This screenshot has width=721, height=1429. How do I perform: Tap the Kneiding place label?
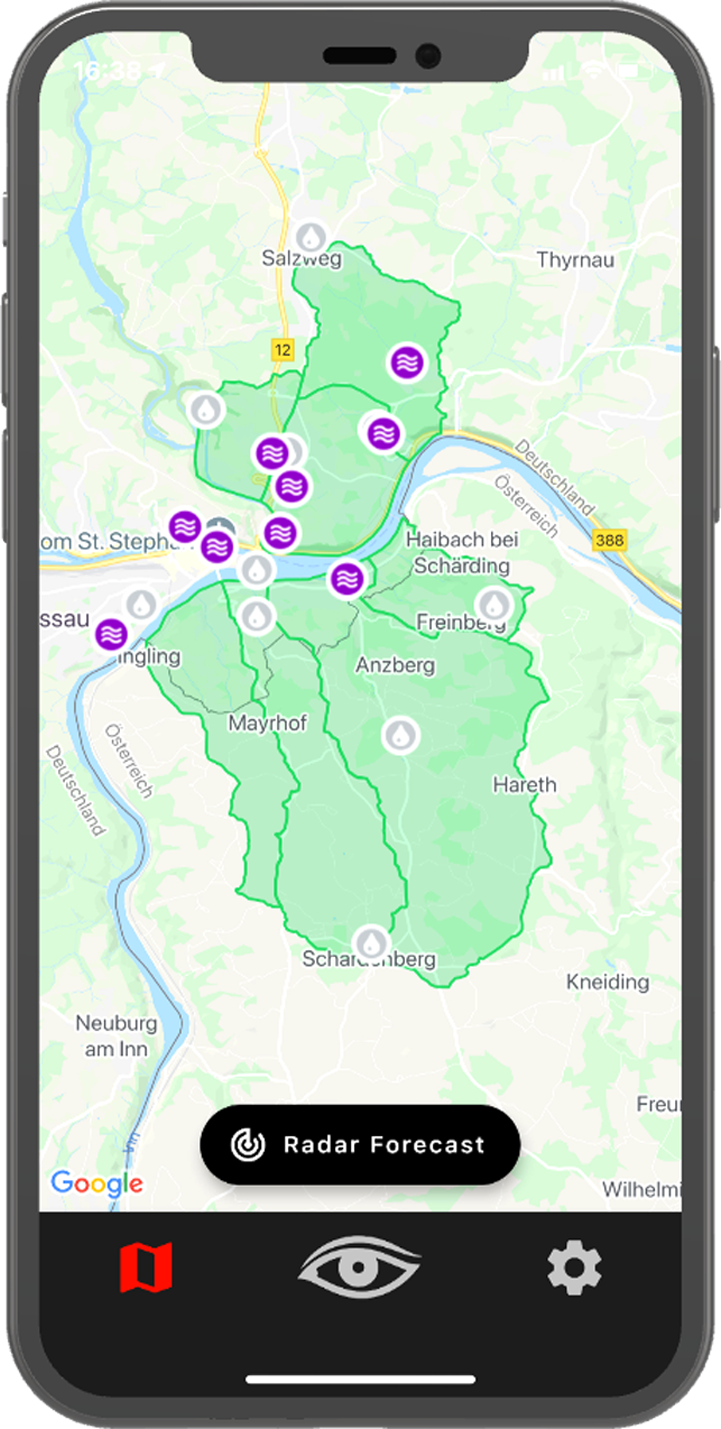pyautogui.click(x=607, y=982)
